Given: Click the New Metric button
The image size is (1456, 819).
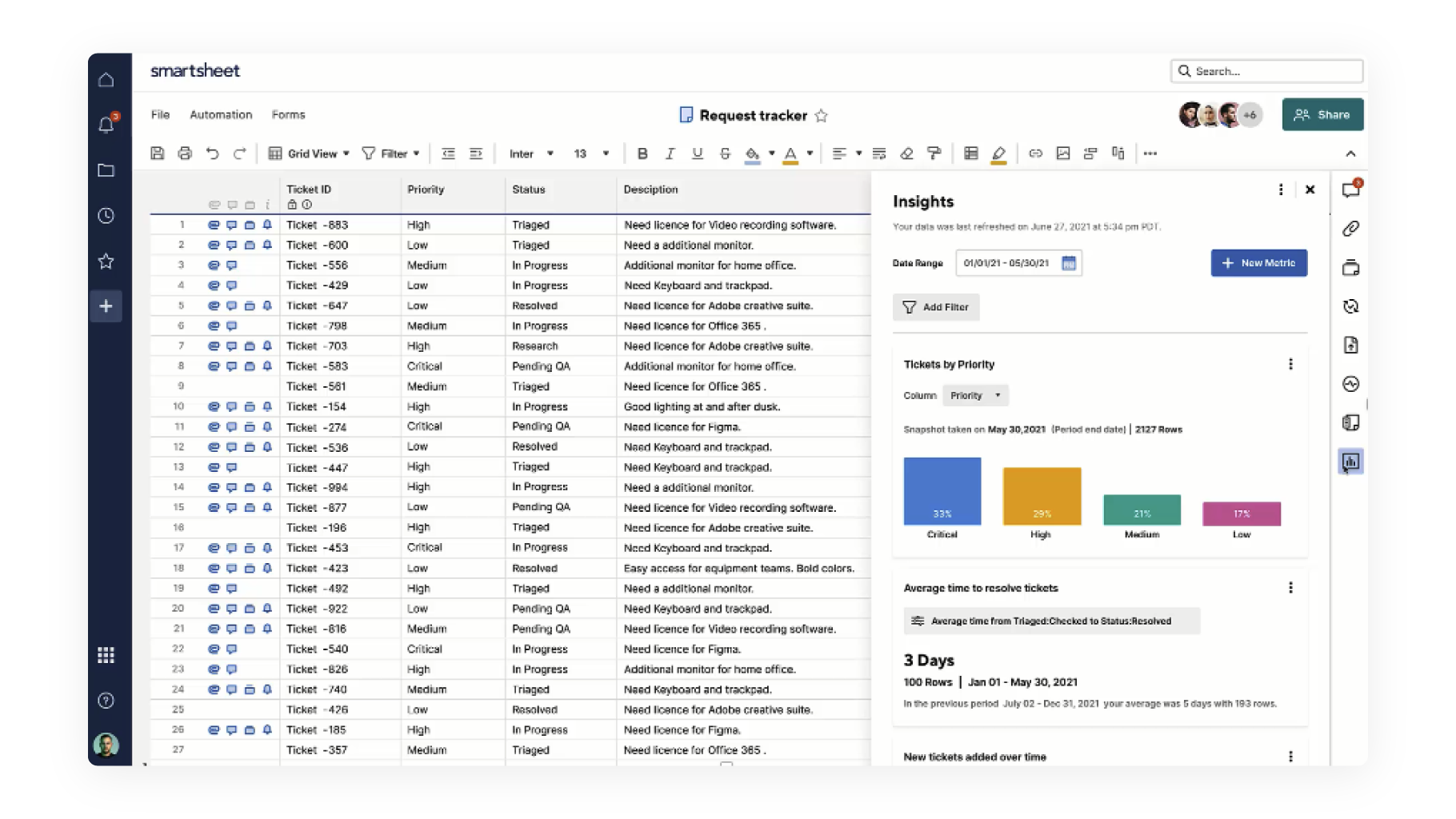Looking at the screenshot, I should pos(1258,263).
